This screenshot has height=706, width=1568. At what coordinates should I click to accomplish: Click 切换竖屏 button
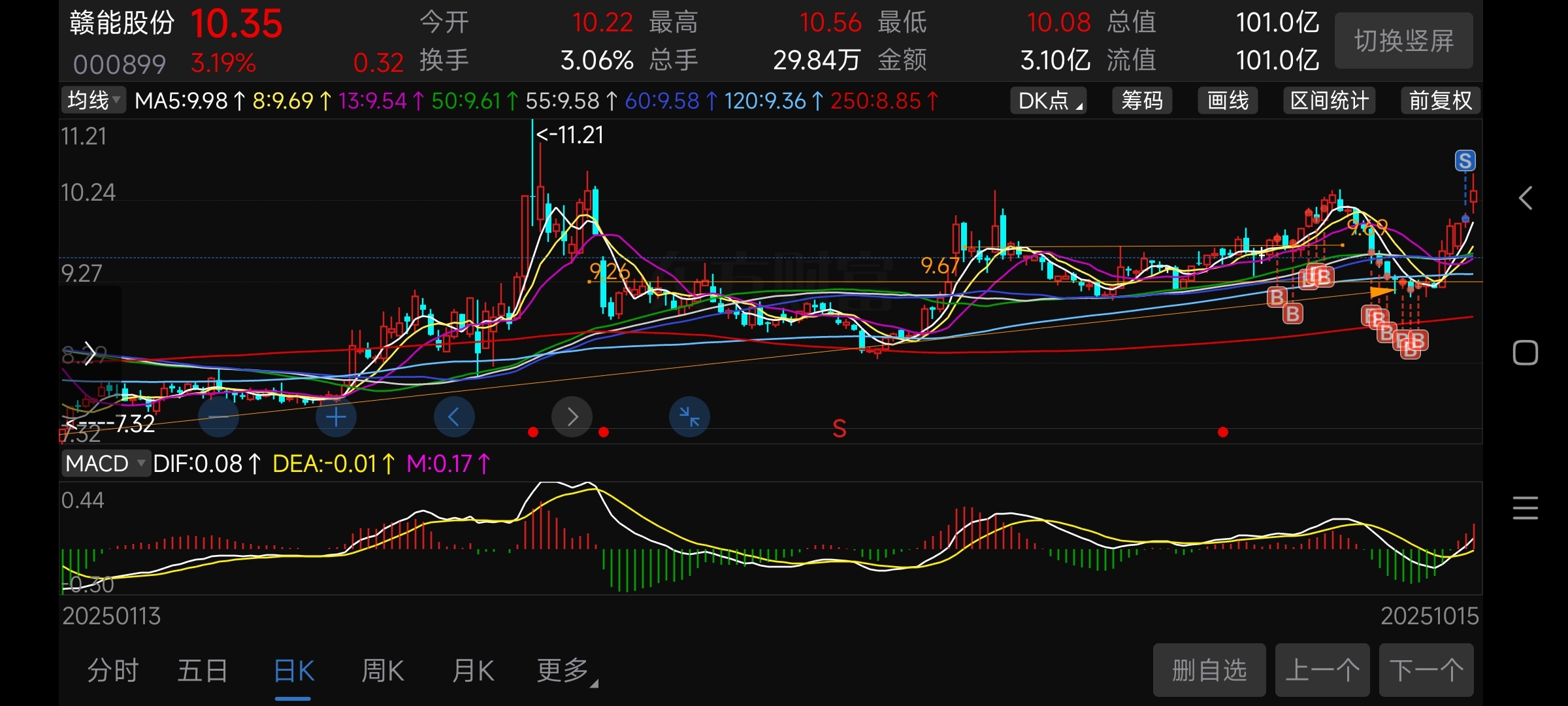(x=1403, y=41)
